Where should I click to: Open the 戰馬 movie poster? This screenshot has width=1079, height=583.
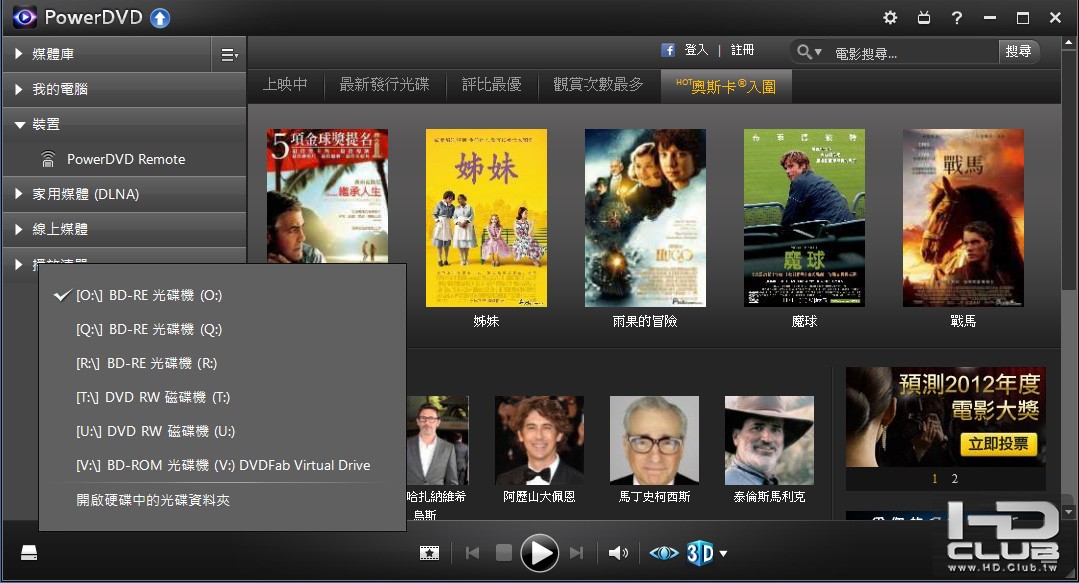(x=963, y=218)
